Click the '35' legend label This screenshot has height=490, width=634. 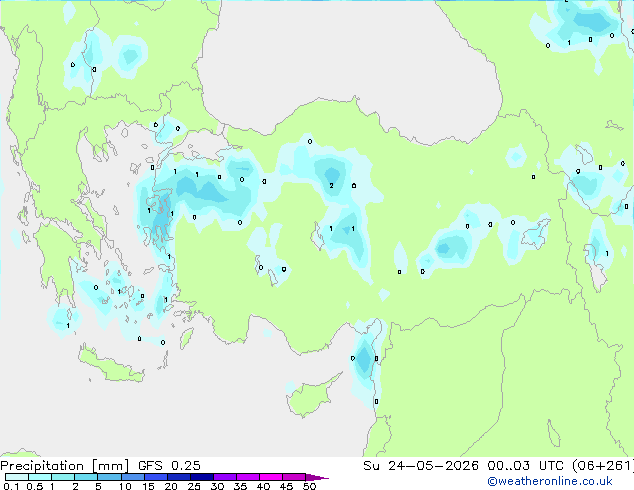(x=240, y=486)
